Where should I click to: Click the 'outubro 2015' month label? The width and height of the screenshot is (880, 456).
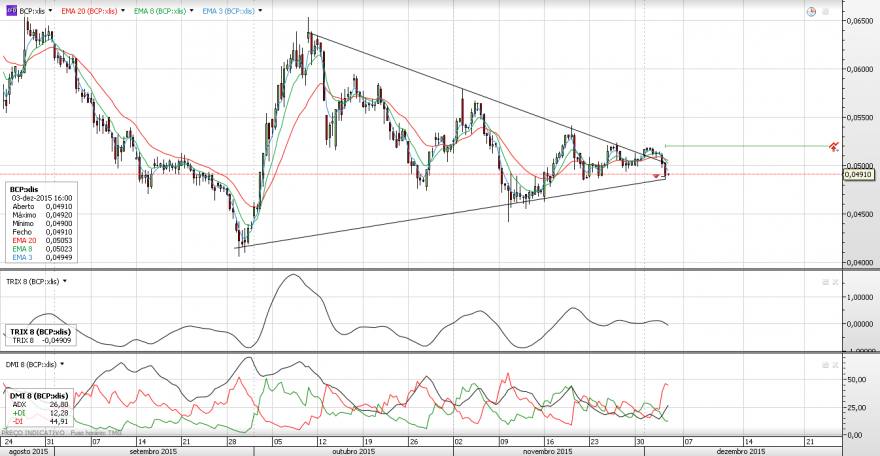(354, 452)
